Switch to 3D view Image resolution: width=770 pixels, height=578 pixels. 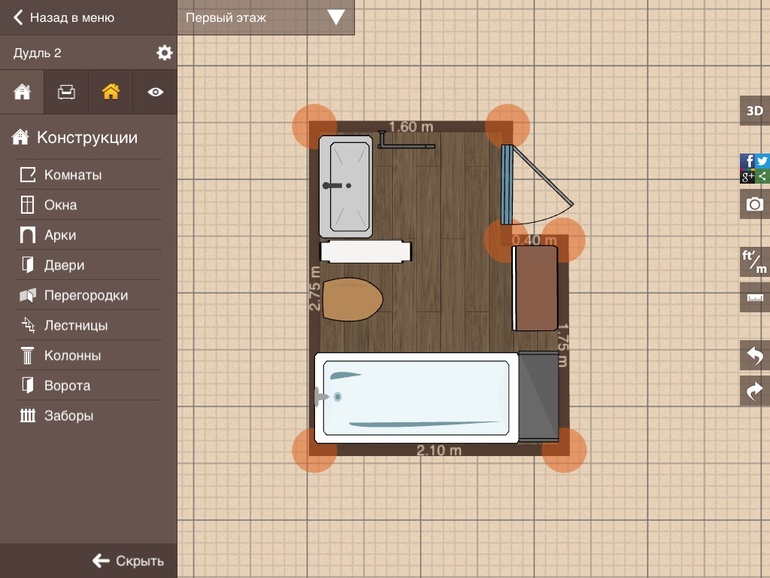[x=754, y=111]
